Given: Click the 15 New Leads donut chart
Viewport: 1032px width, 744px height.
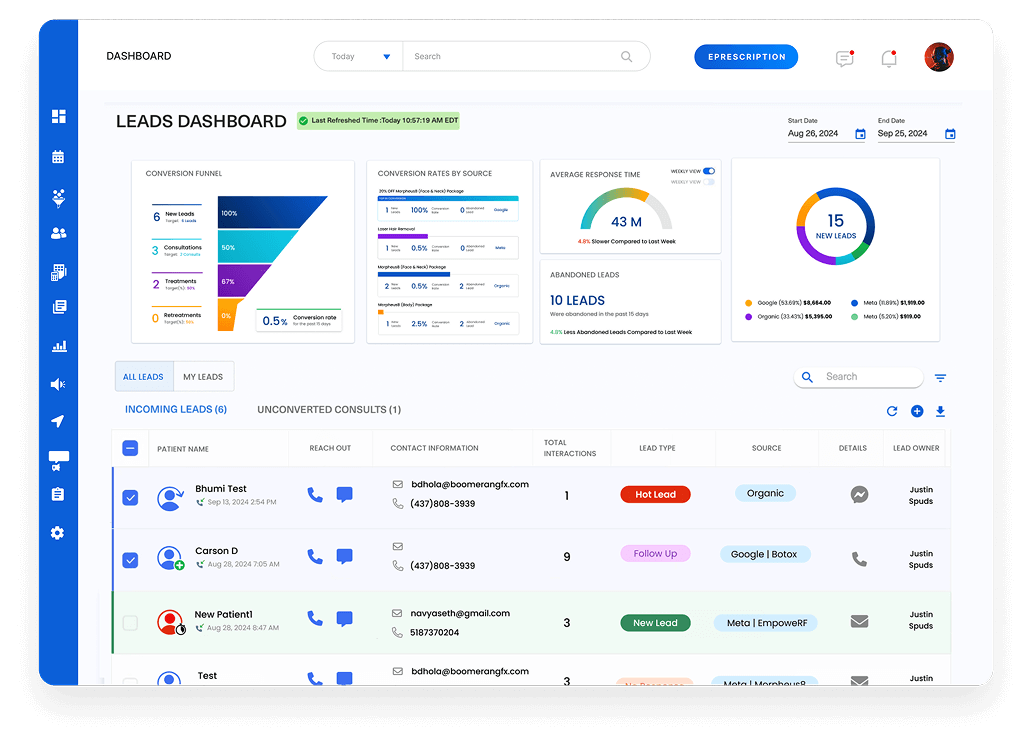Looking at the screenshot, I should click(836, 226).
